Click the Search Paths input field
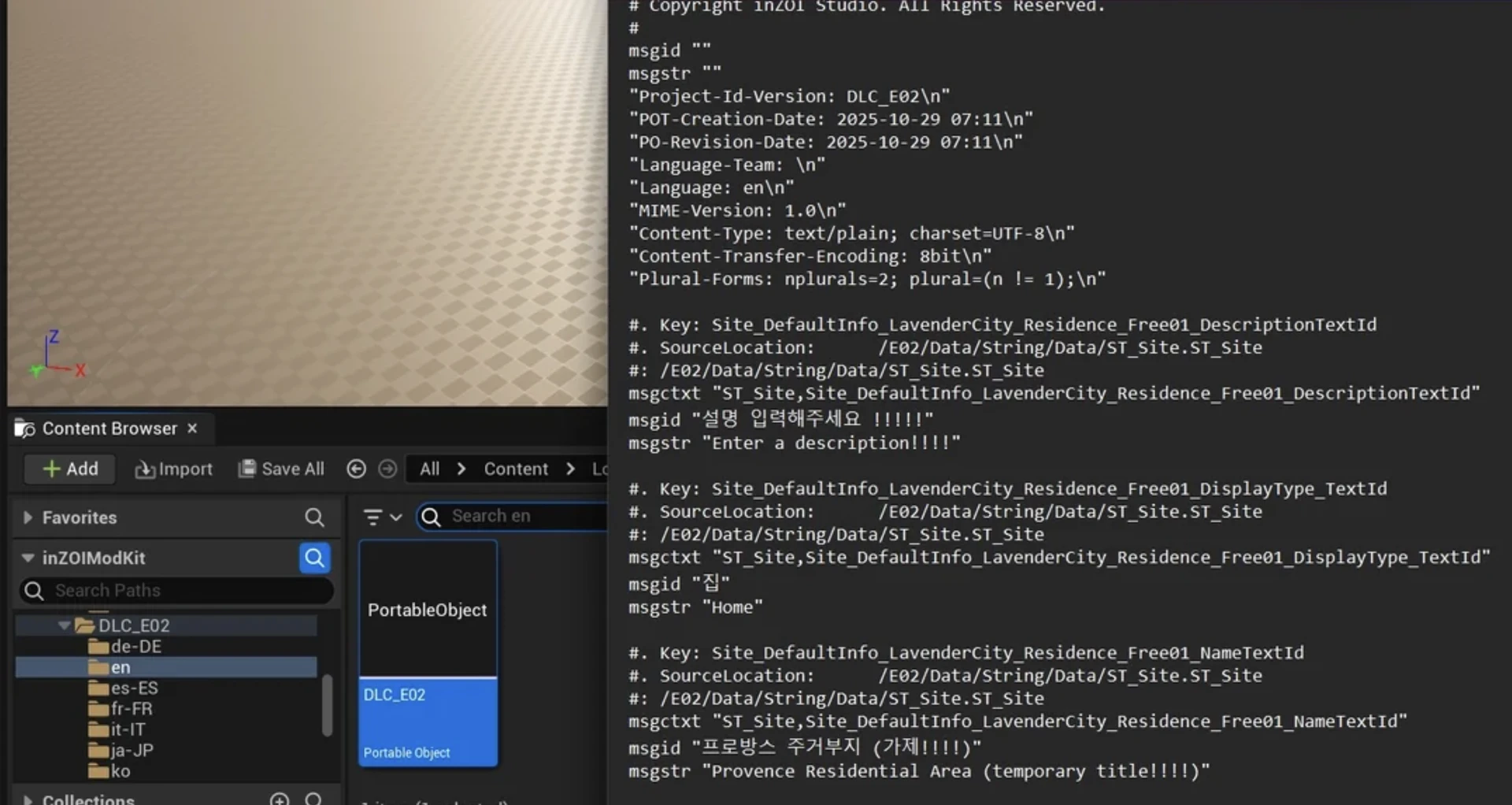 point(176,590)
